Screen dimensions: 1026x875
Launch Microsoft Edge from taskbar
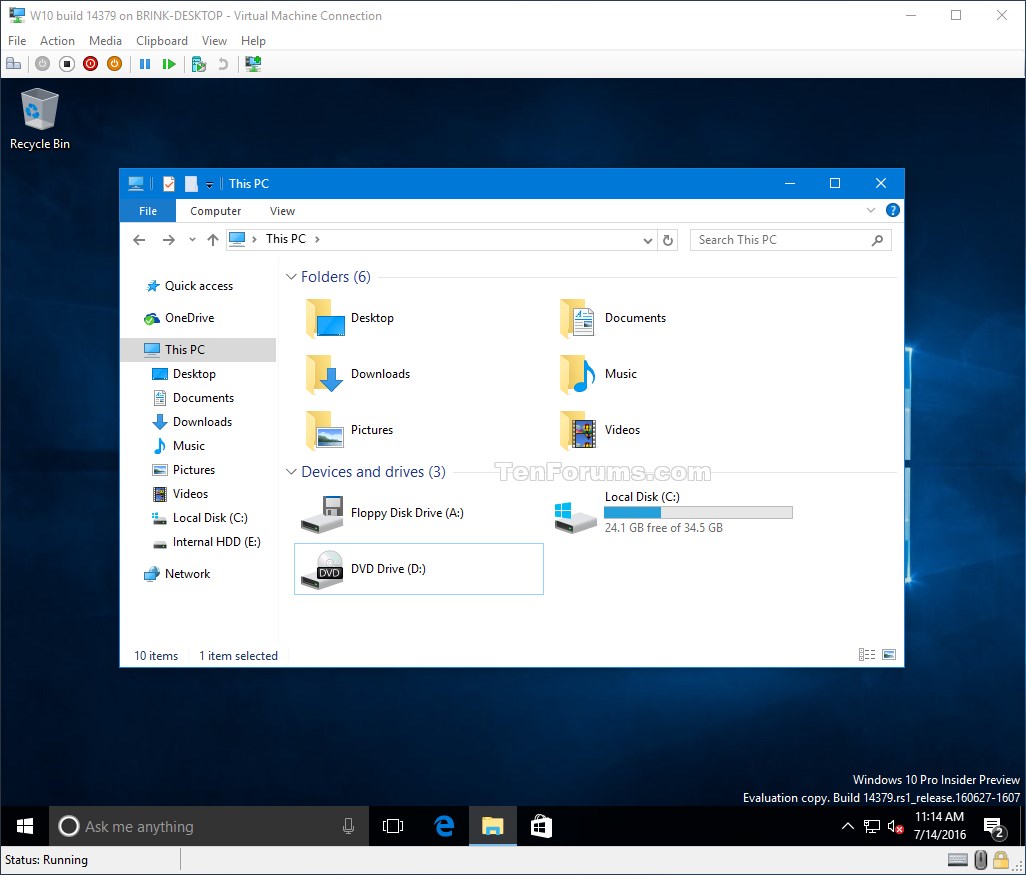pos(444,827)
